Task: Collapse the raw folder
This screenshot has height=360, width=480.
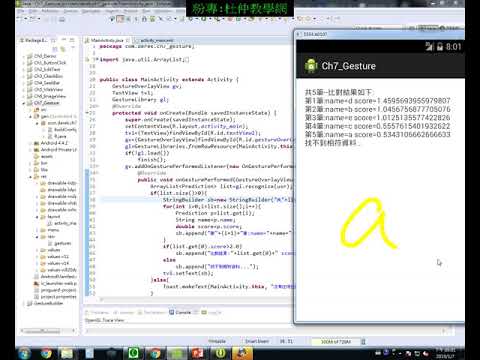Action: pyautogui.click(x=37, y=237)
